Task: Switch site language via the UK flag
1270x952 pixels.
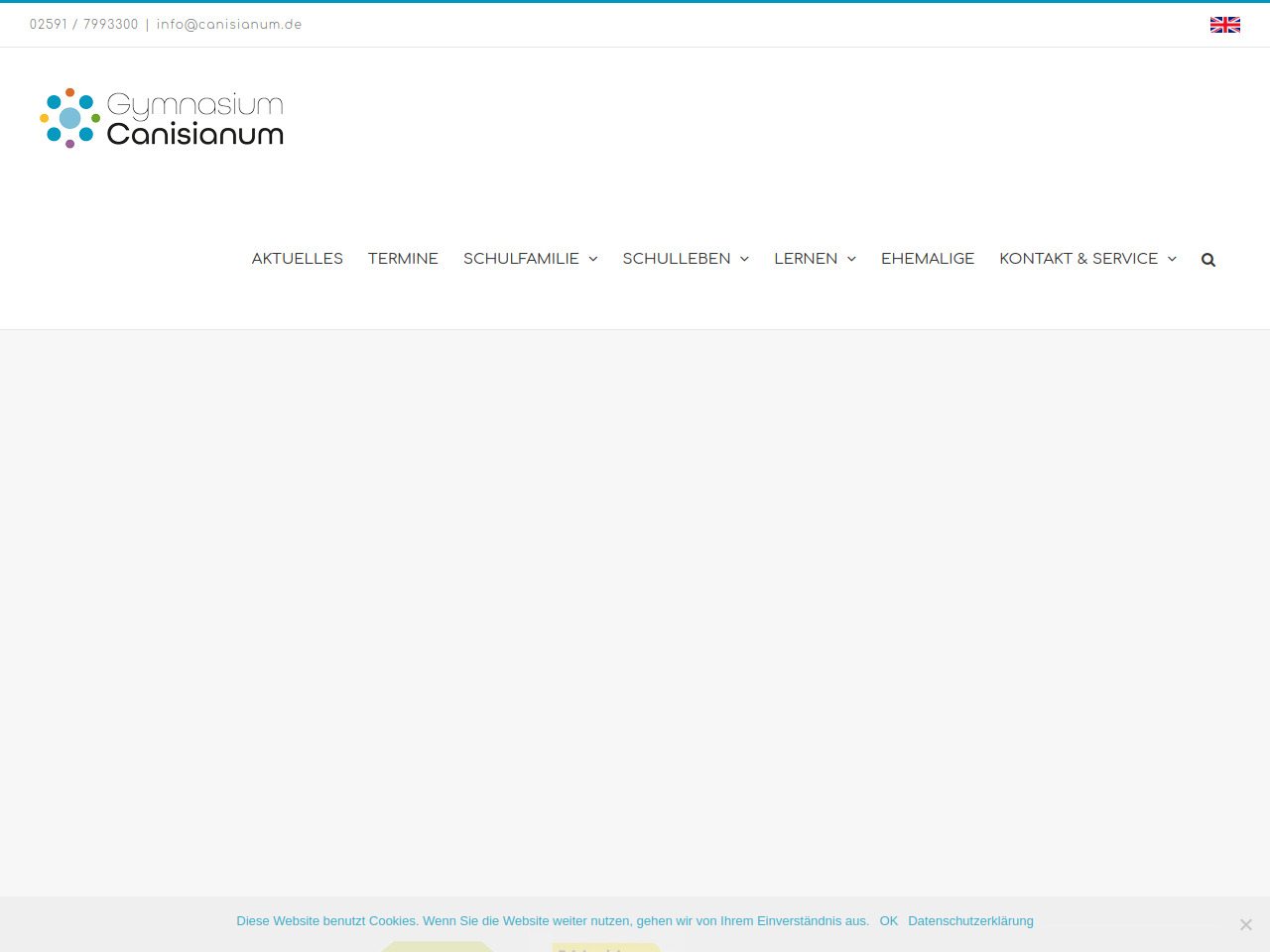Action: pyautogui.click(x=1224, y=25)
